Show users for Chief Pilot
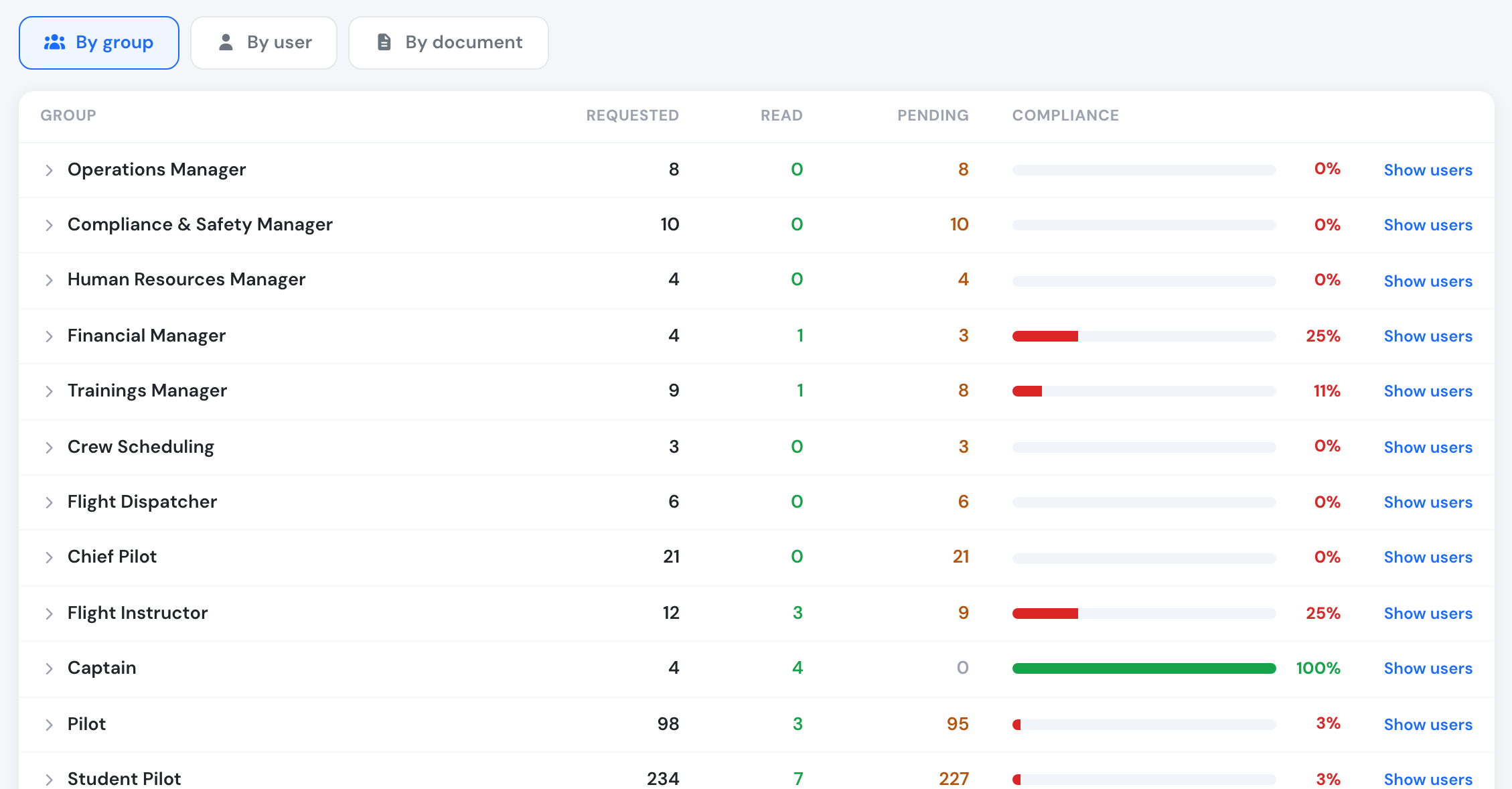This screenshot has height=789, width=1512. pos(1428,557)
